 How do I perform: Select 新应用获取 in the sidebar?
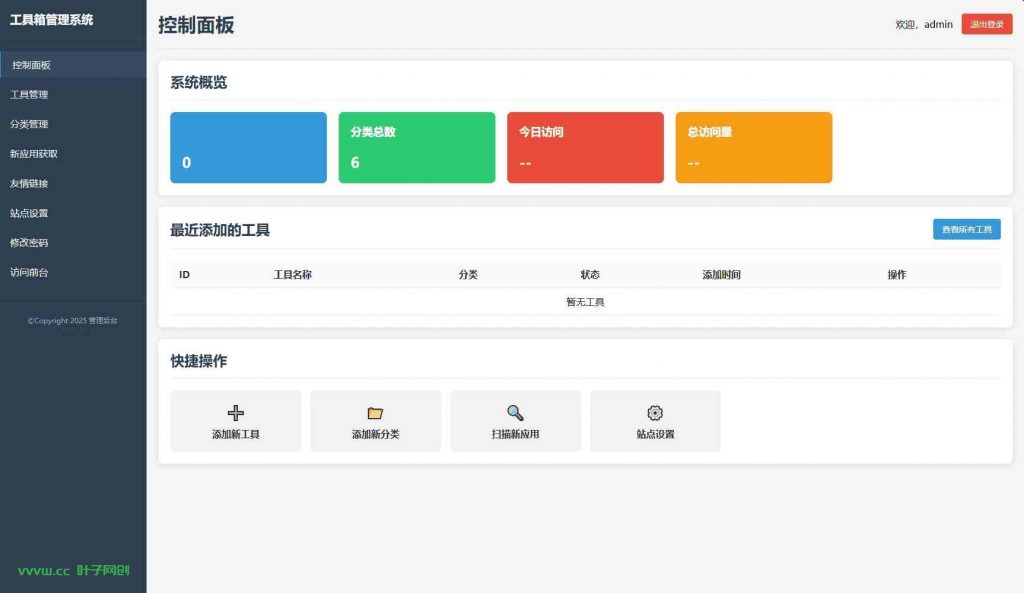tap(73, 154)
